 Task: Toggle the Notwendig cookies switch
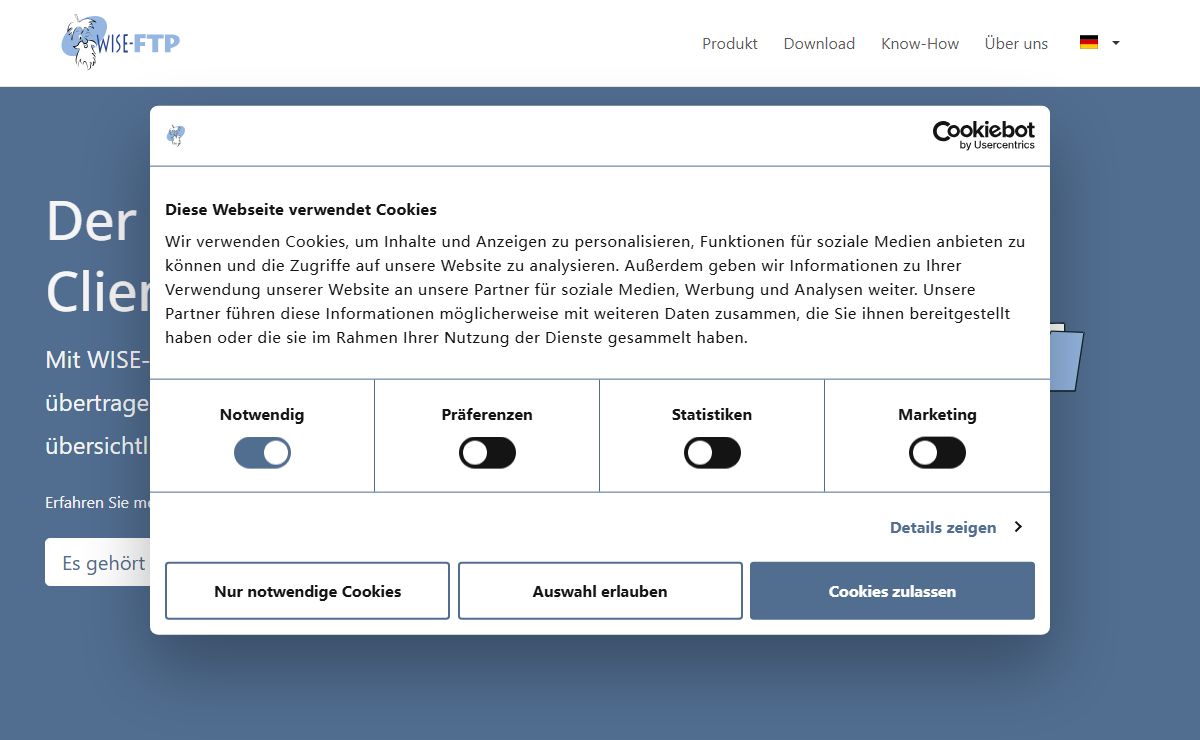click(x=262, y=453)
